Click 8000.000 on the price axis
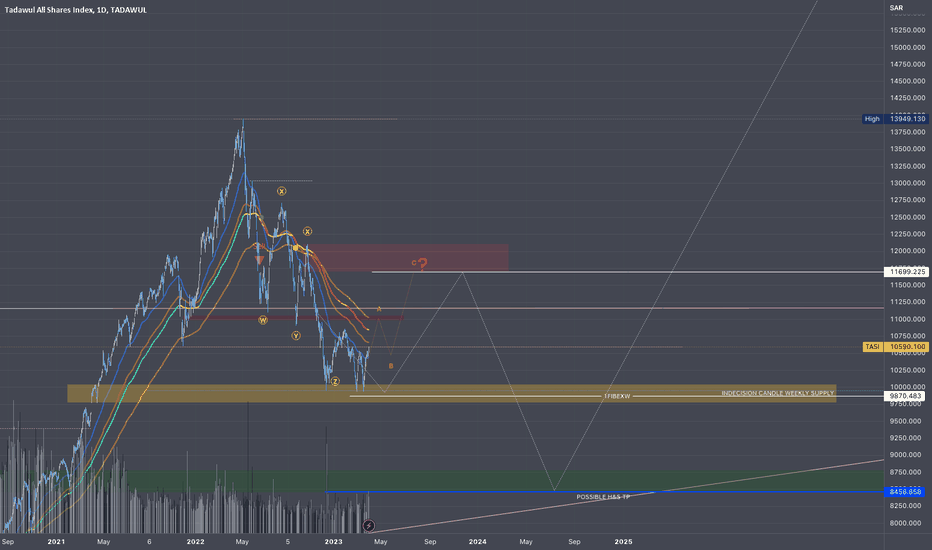Image resolution: width=932 pixels, height=550 pixels. pyautogui.click(x=907, y=523)
